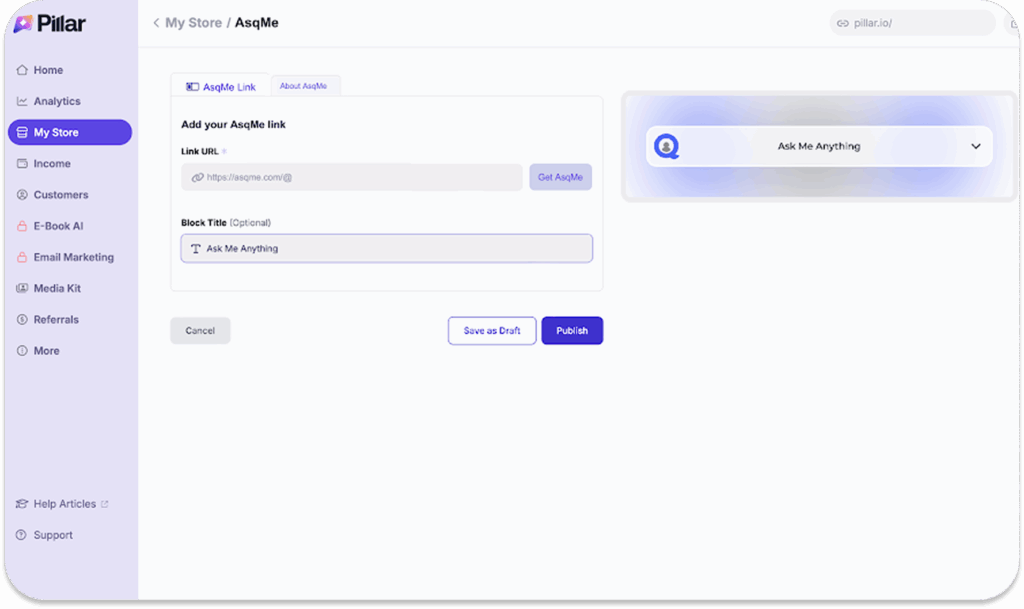Go to the My Store breadcrumb
Image resolution: width=1024 pixels, height=609 pixels.
click(x=193, y=23)
